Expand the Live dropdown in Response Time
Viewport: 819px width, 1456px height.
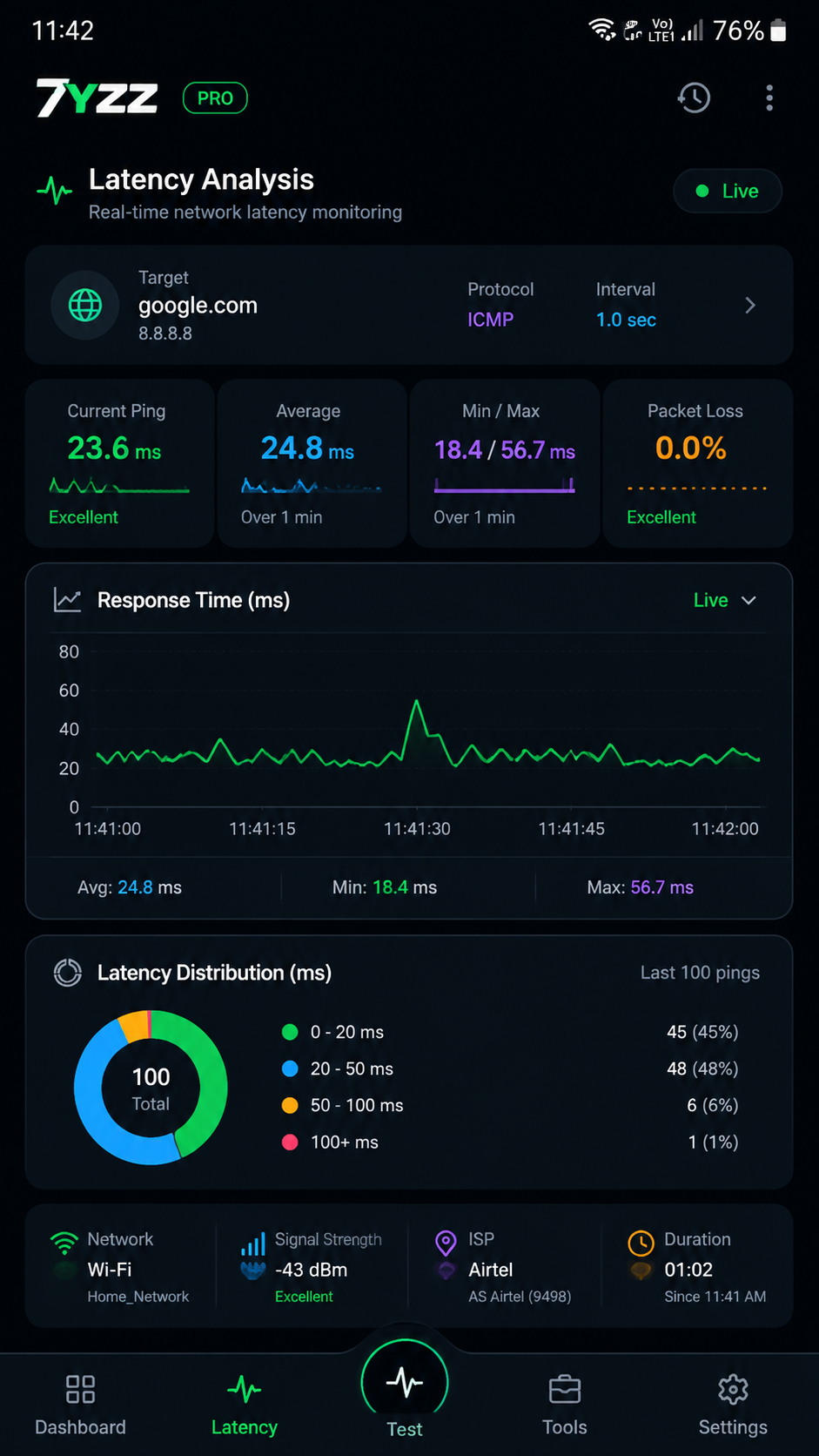[725, 600]
